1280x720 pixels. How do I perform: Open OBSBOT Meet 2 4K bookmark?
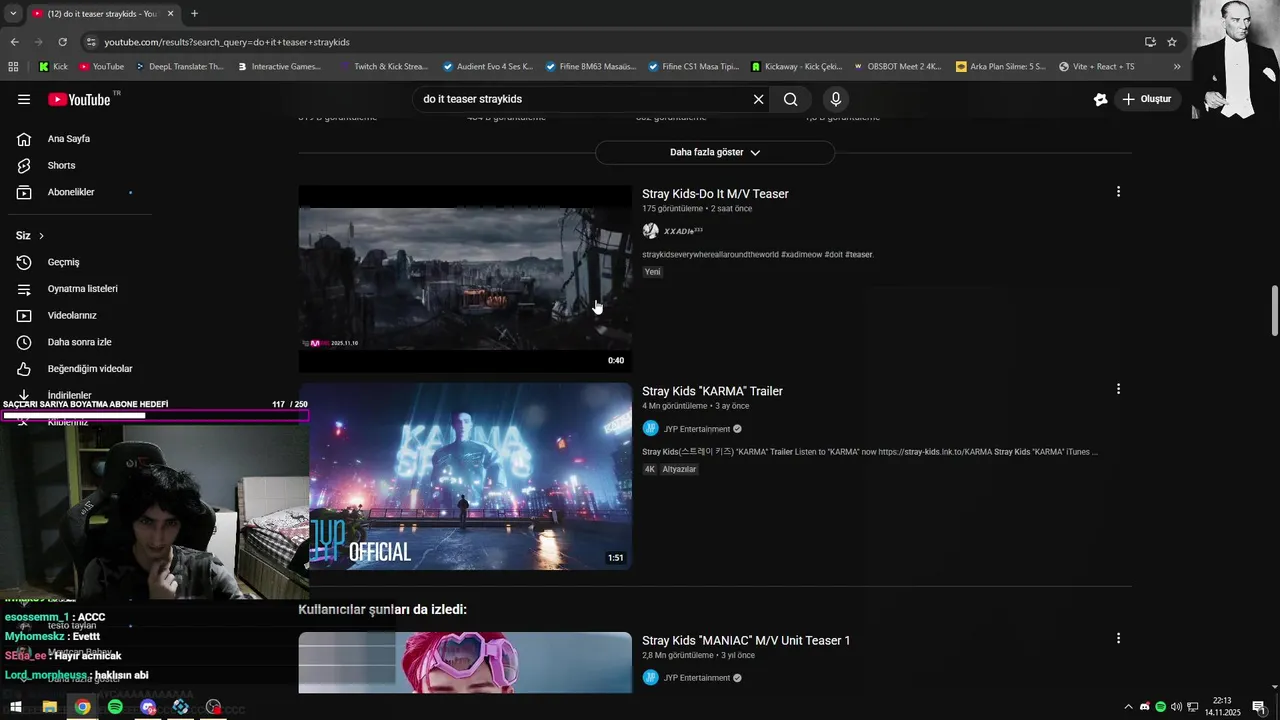(897, 67)
